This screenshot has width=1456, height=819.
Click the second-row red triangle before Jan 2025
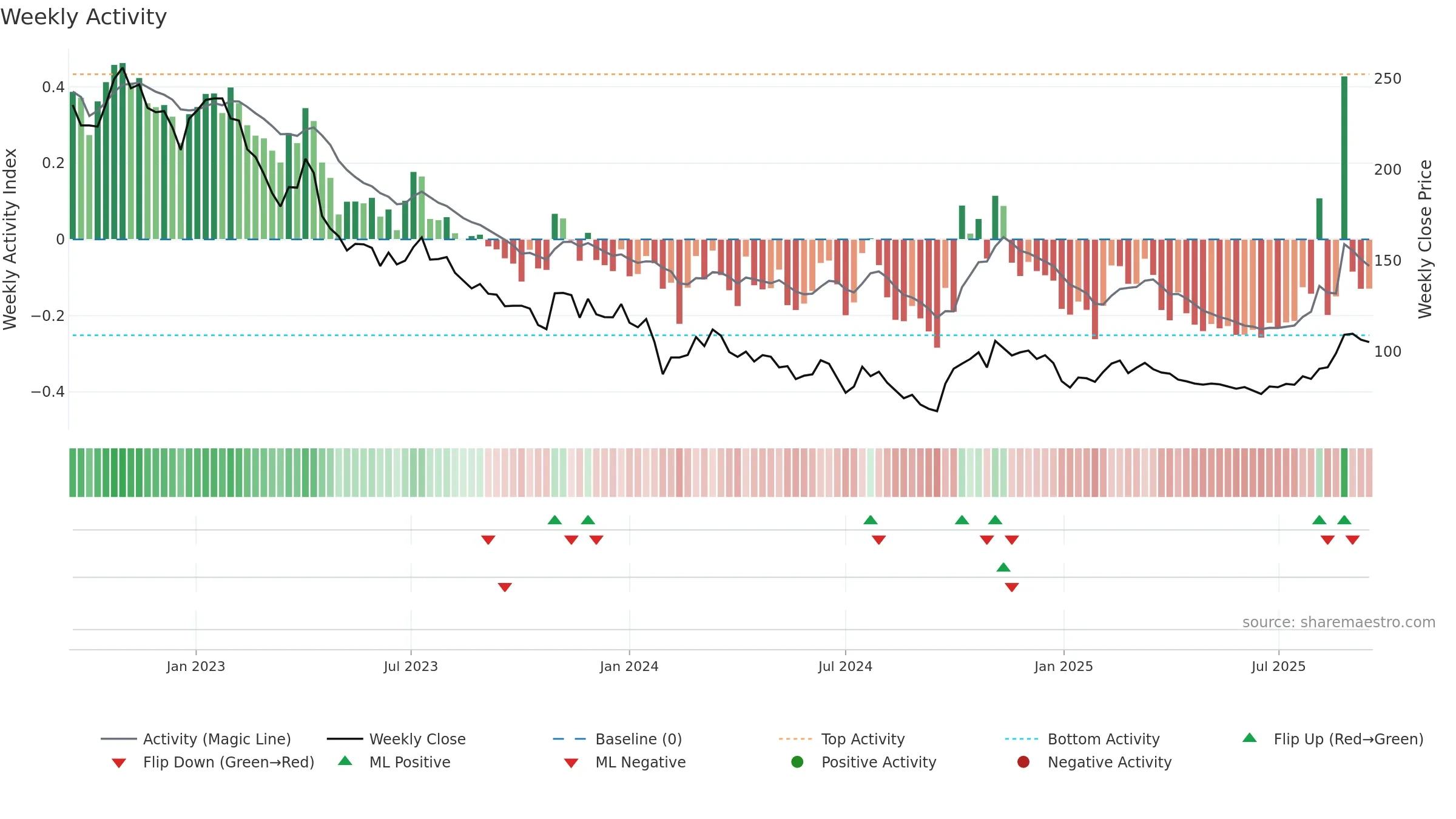tap(1012, 587)
